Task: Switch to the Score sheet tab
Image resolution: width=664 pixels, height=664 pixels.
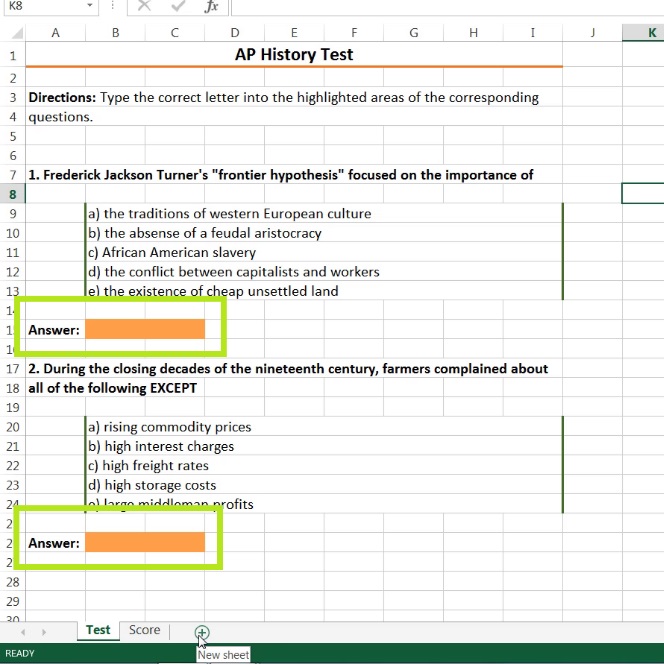Action: tap(144, 630)
